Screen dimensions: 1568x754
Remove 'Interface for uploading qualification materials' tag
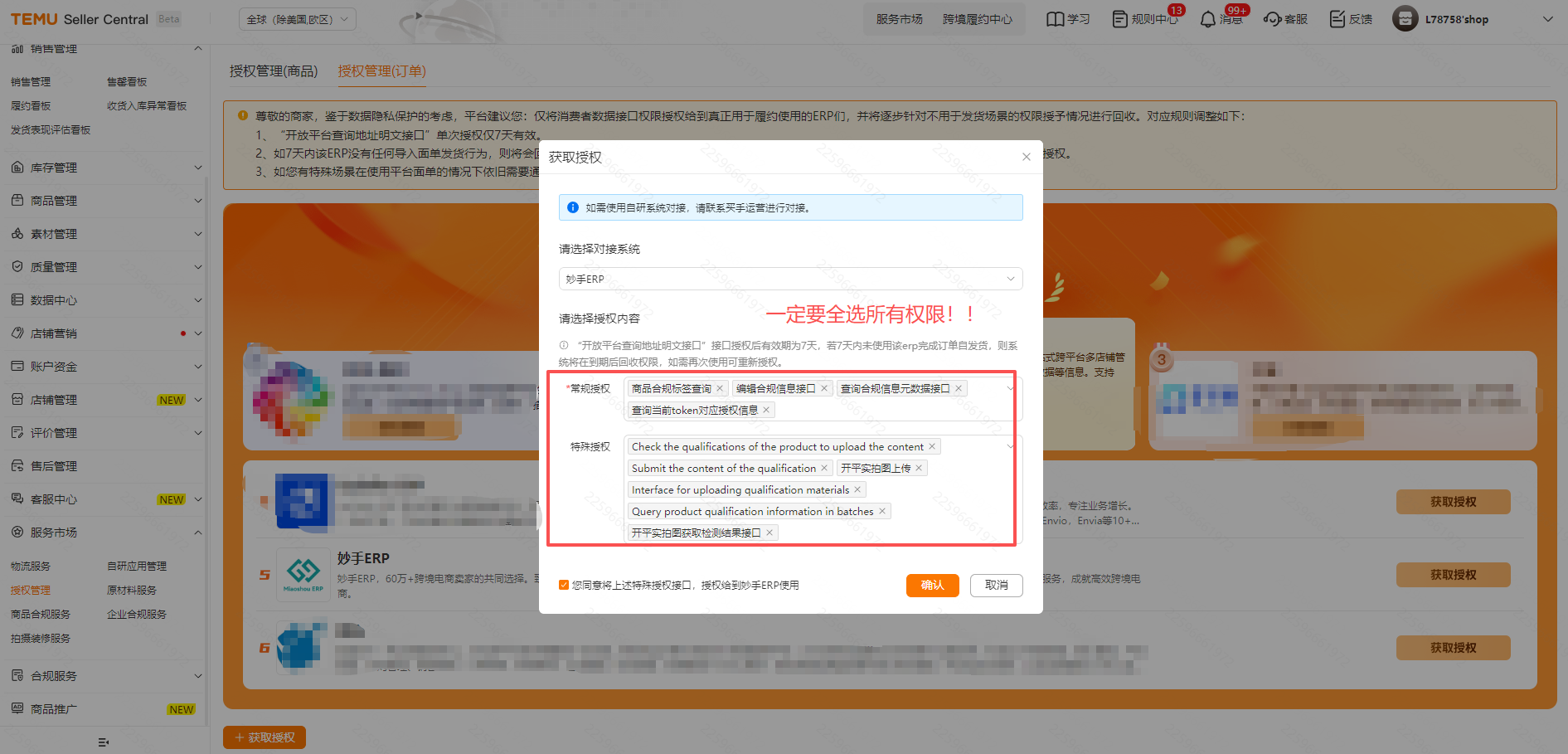[x=857, y=489]
